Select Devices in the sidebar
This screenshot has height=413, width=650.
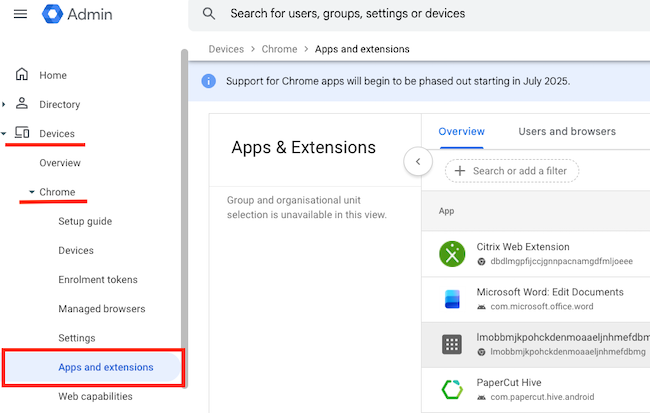coord(57,134)
